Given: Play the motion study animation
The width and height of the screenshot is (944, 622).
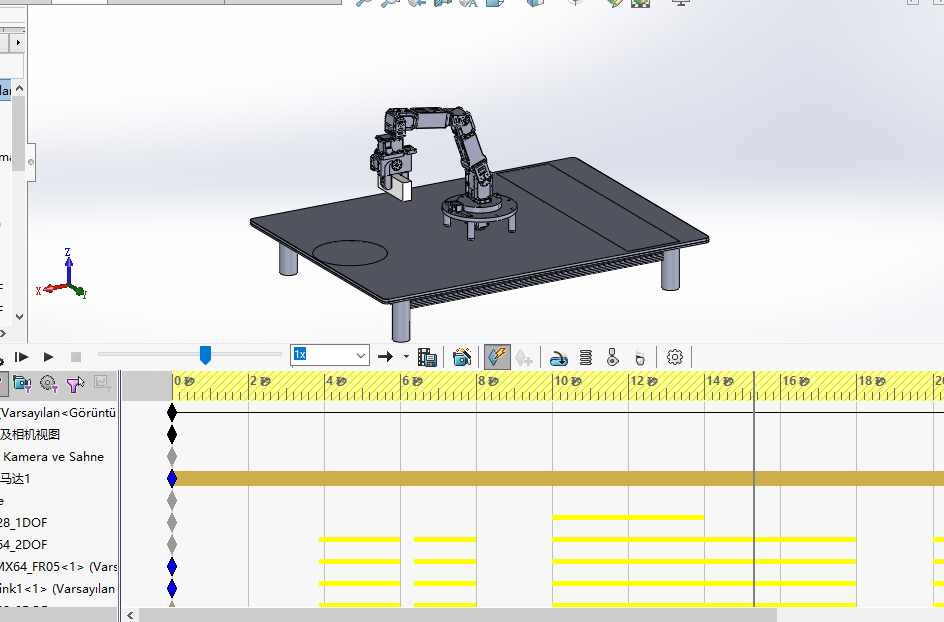Looking at the screenshot, I should 49,357.
